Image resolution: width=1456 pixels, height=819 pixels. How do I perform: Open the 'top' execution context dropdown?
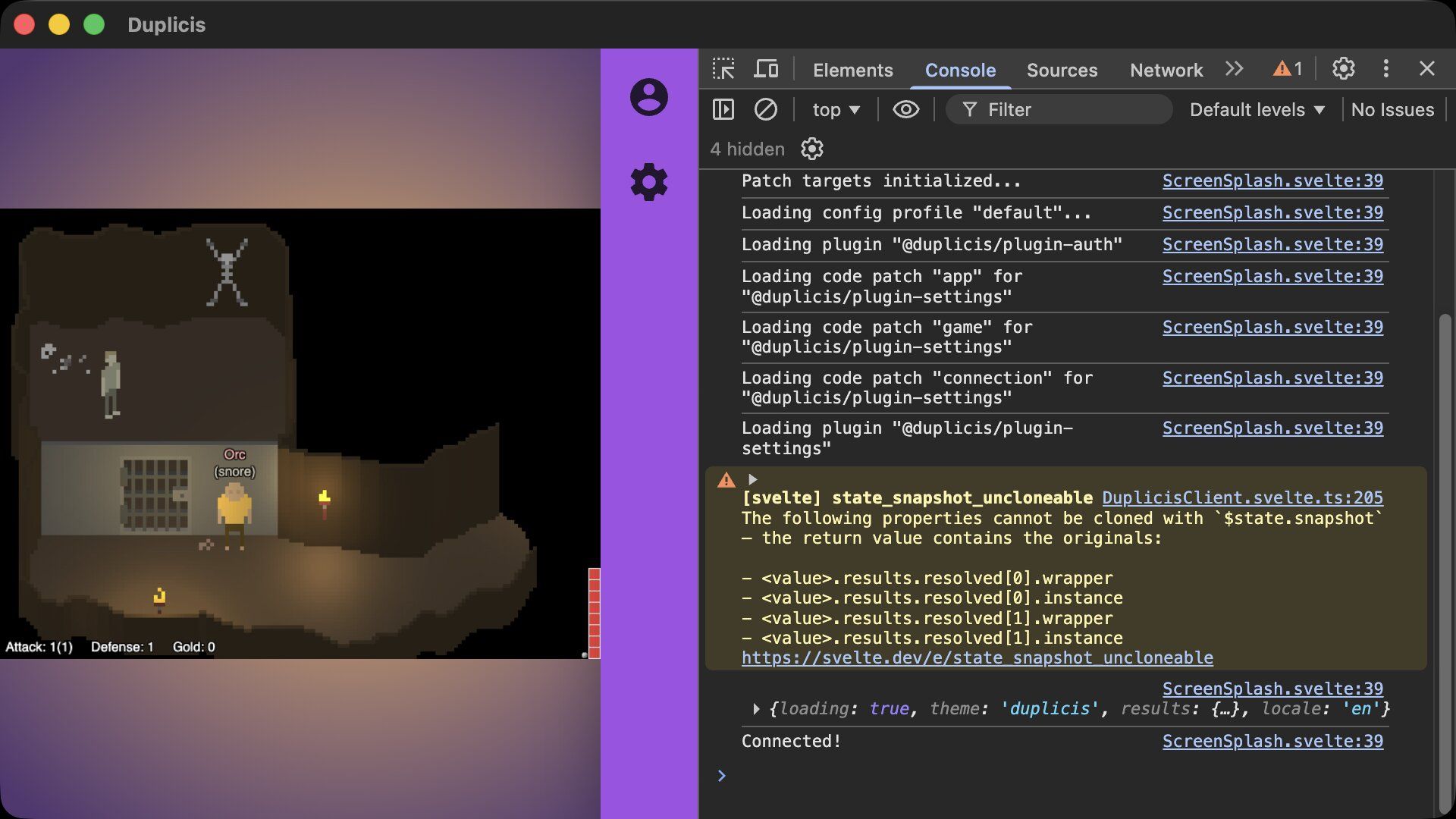click(x=834, y=109)
